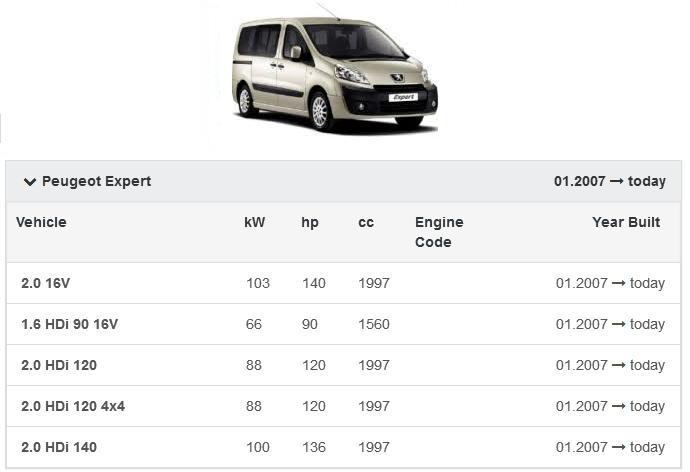Click the cc column header
690x472 pixels.
coord(366,222)
